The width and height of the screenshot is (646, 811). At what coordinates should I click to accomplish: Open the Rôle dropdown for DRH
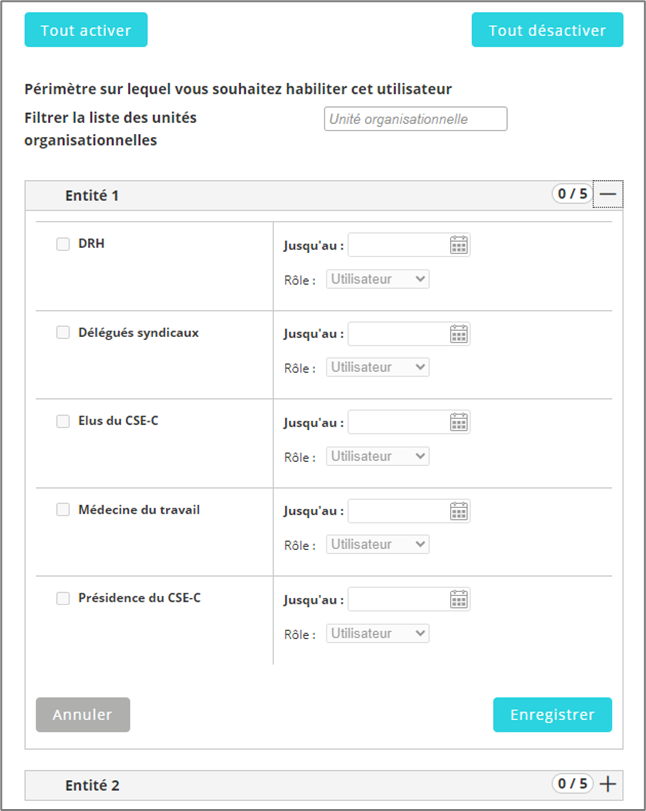click(378, 279)
